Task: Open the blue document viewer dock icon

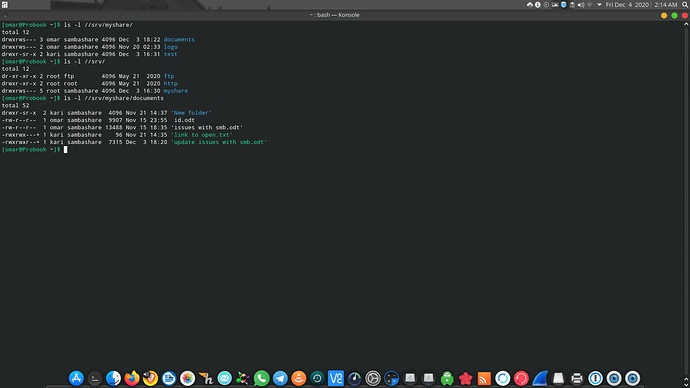Action: 169,378
